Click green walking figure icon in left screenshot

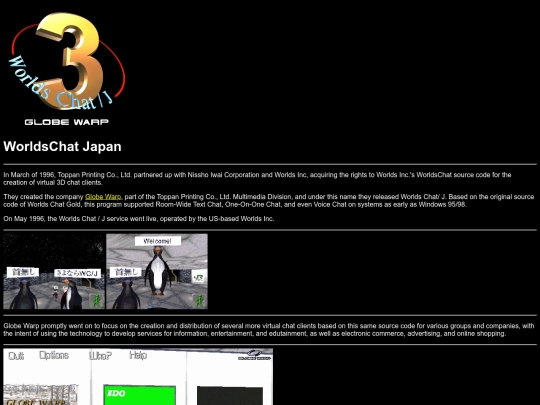[96, 300]
